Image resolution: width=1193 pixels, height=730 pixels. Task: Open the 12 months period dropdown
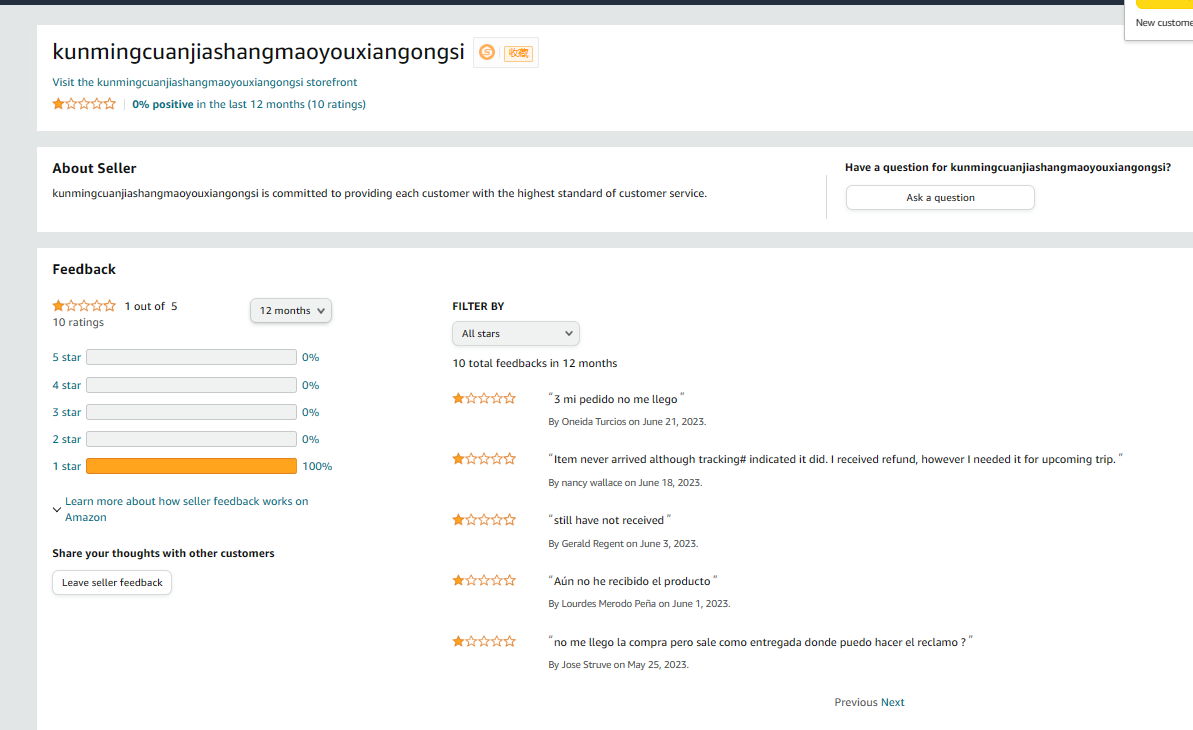coord(291,311)
